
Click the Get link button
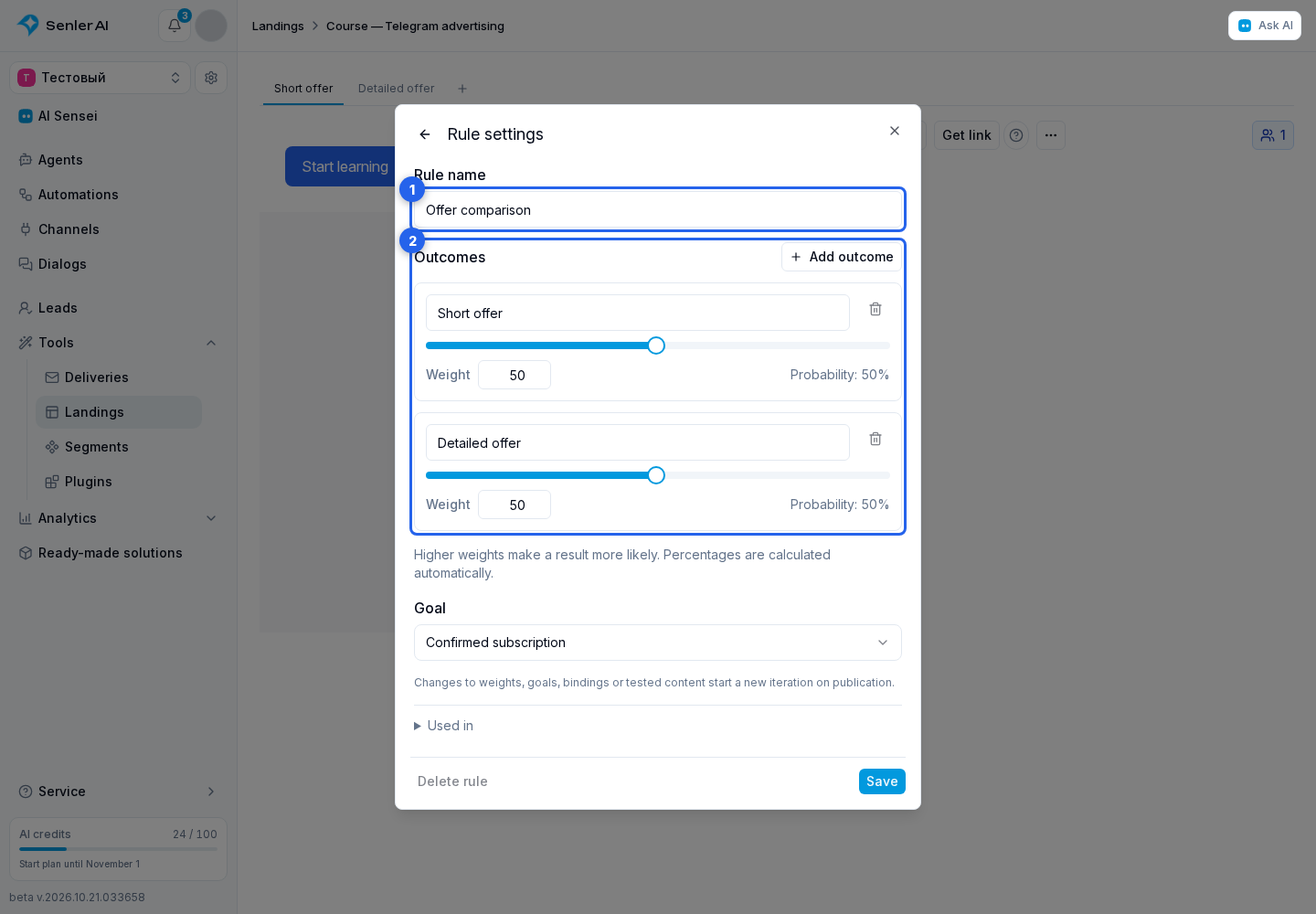967,135
